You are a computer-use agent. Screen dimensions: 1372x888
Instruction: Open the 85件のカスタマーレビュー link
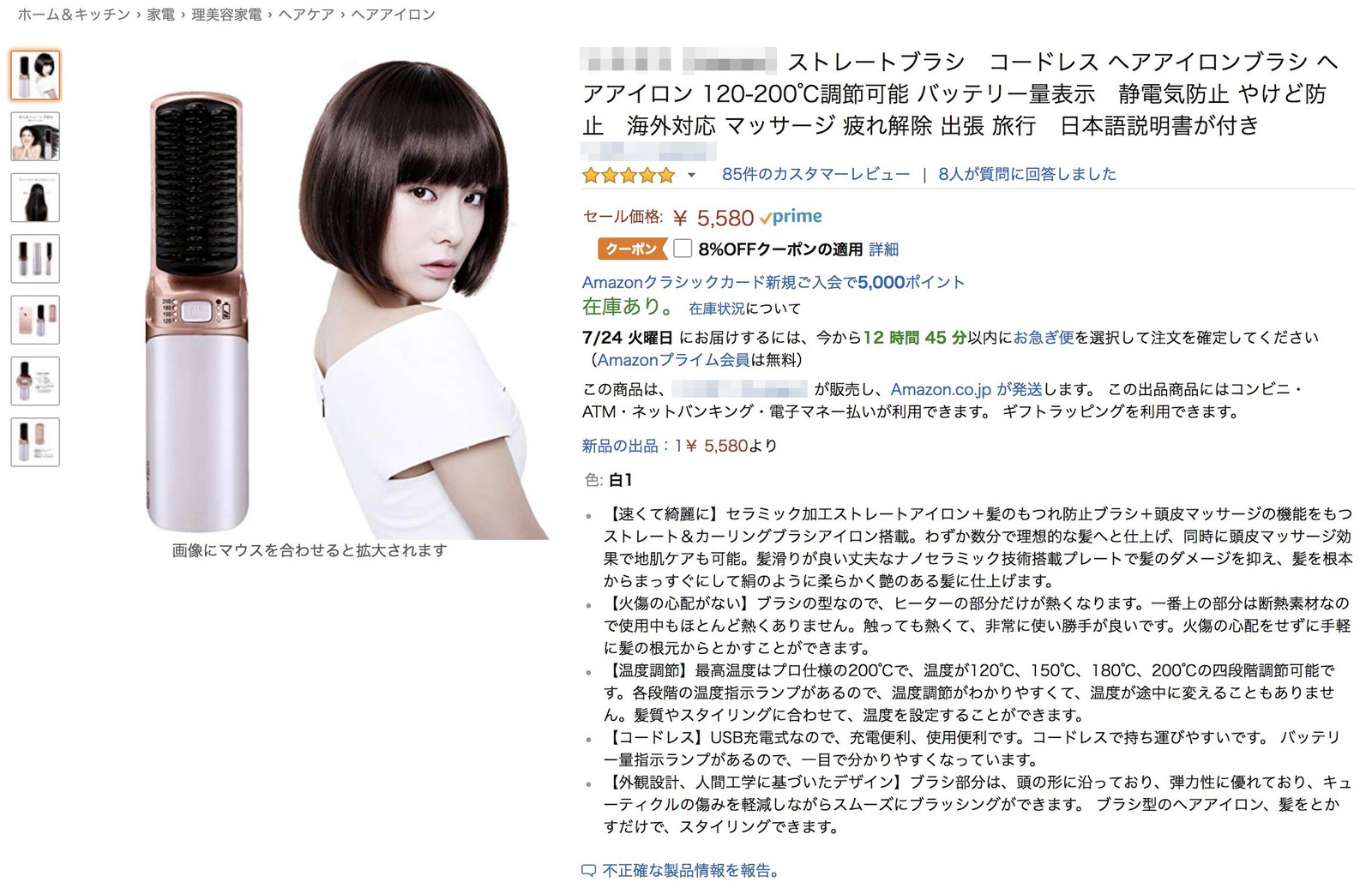(x=815, y=174)
